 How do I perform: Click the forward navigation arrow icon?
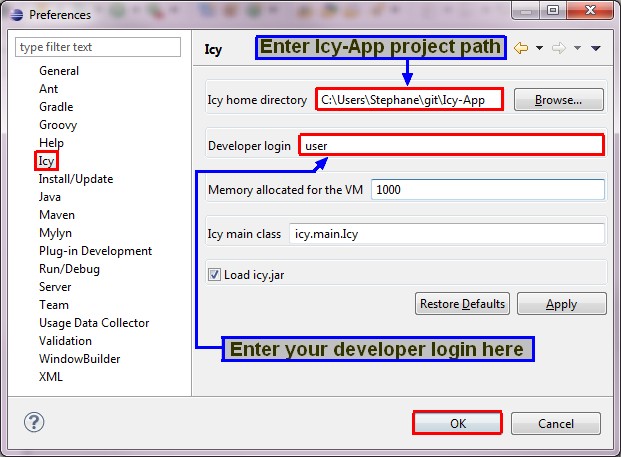[x=559, y=48]
